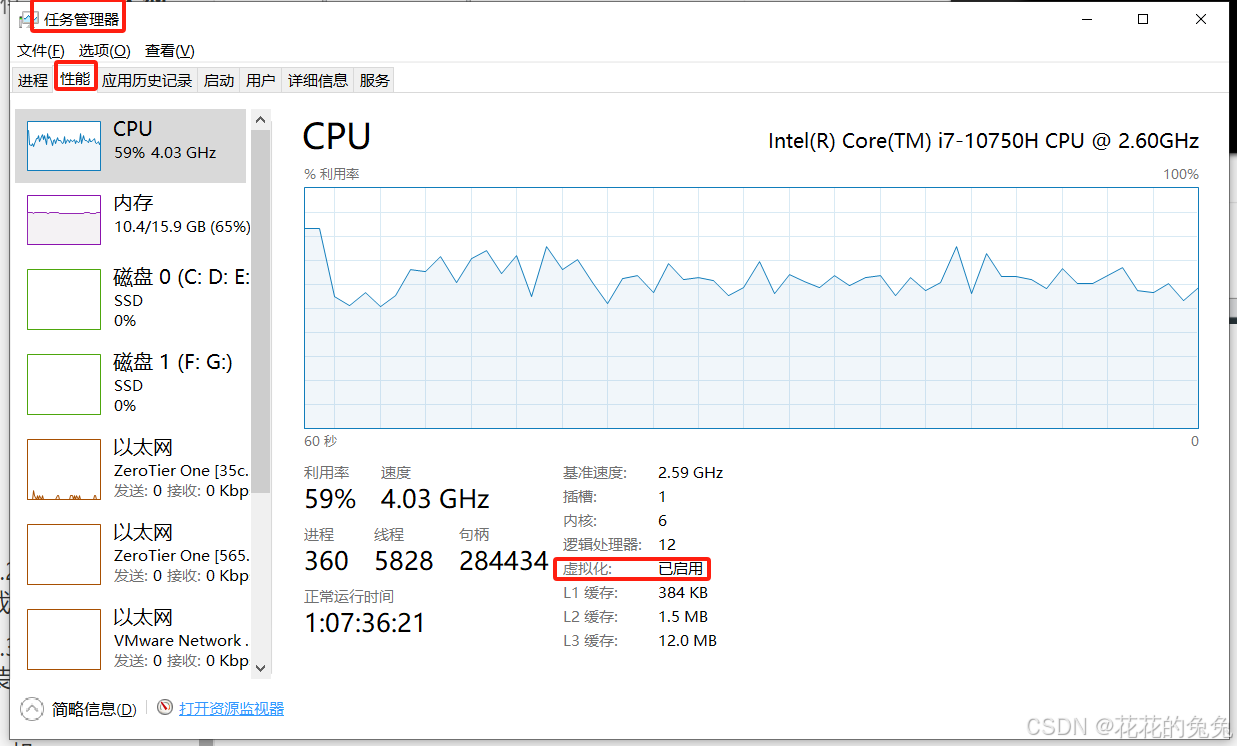The height and width of the screenshot is (746, 1237).
Task: Open second 以太网 ZeroTier One graph
Action: [64, 554]
